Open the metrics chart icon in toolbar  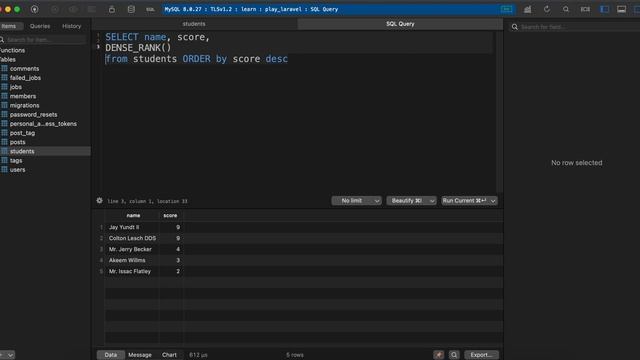pyautogui.click(x=527, y=9)
